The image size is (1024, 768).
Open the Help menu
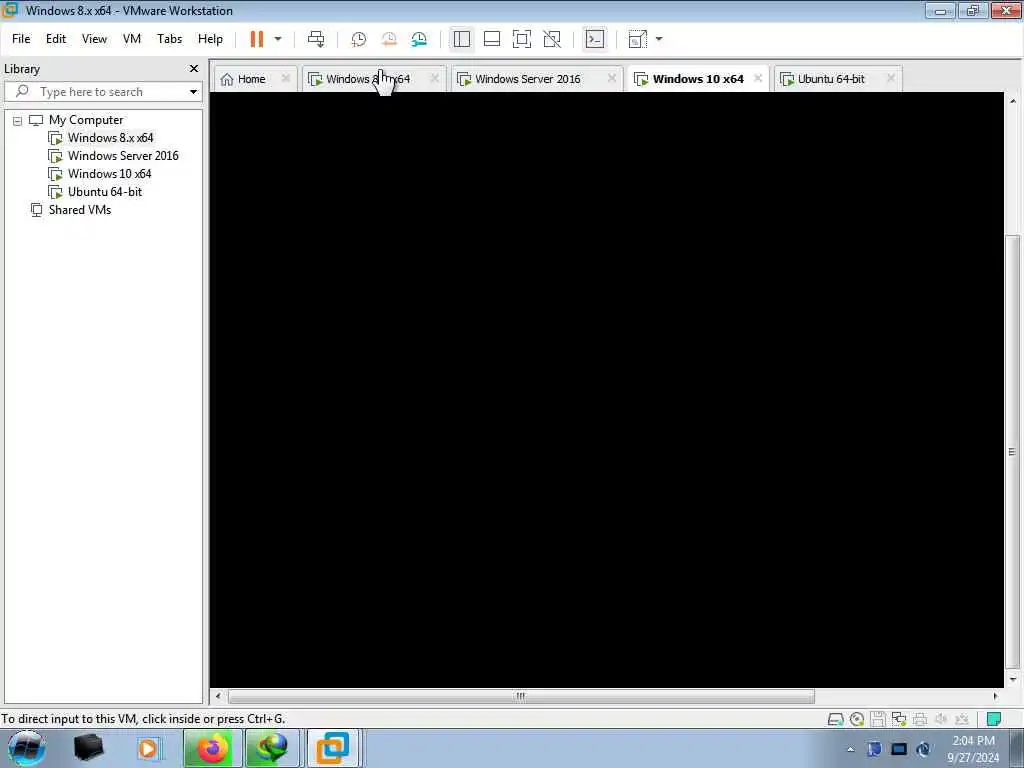coord(210,39)
